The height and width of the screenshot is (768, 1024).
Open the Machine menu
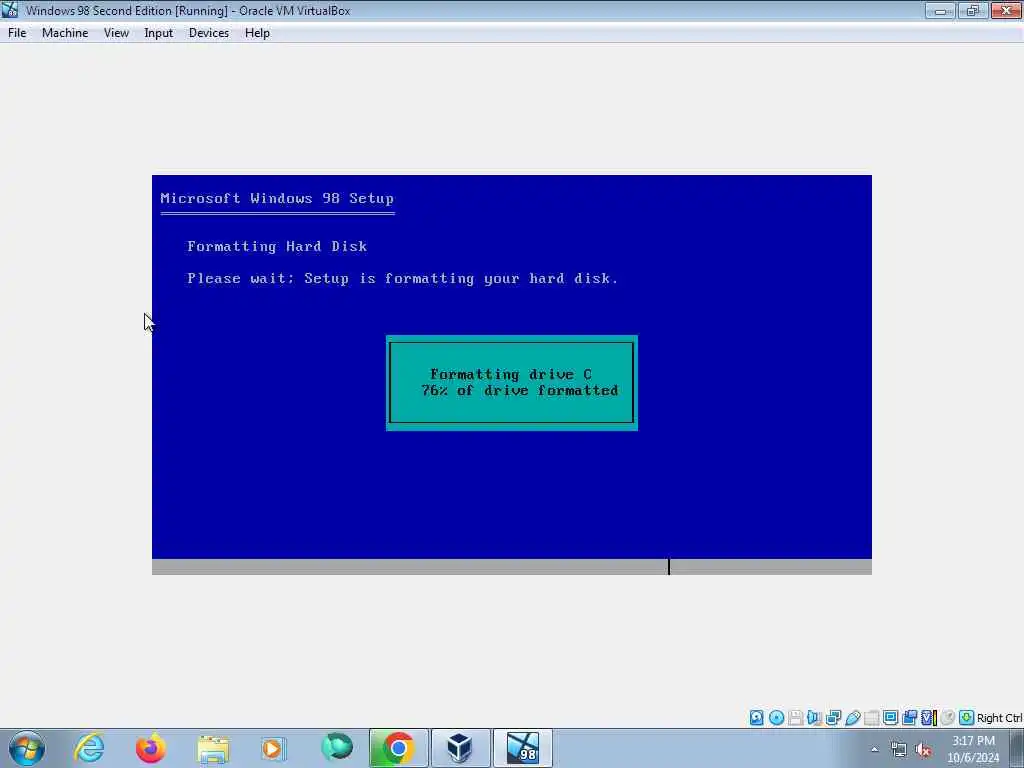click(65, 33)
